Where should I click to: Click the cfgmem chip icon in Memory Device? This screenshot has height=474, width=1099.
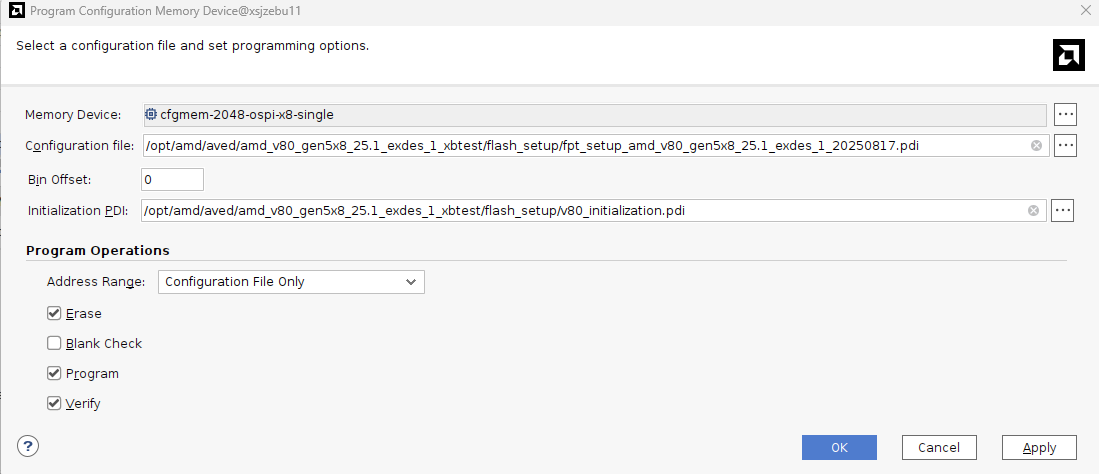(x=151, y=114)
